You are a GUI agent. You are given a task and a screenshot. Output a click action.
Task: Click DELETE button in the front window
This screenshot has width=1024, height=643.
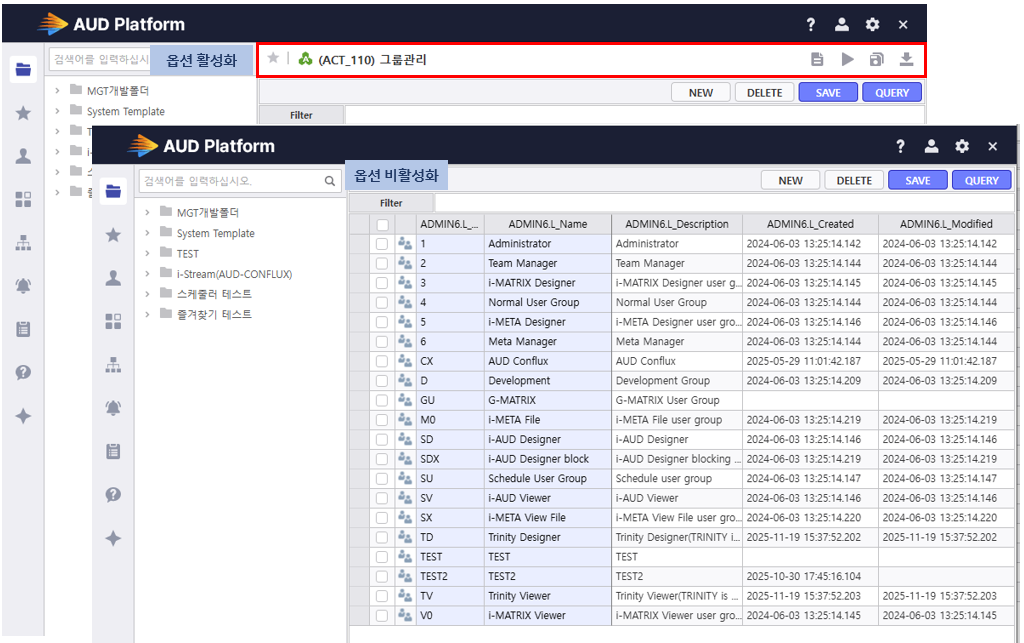click(x=854, y=181)
